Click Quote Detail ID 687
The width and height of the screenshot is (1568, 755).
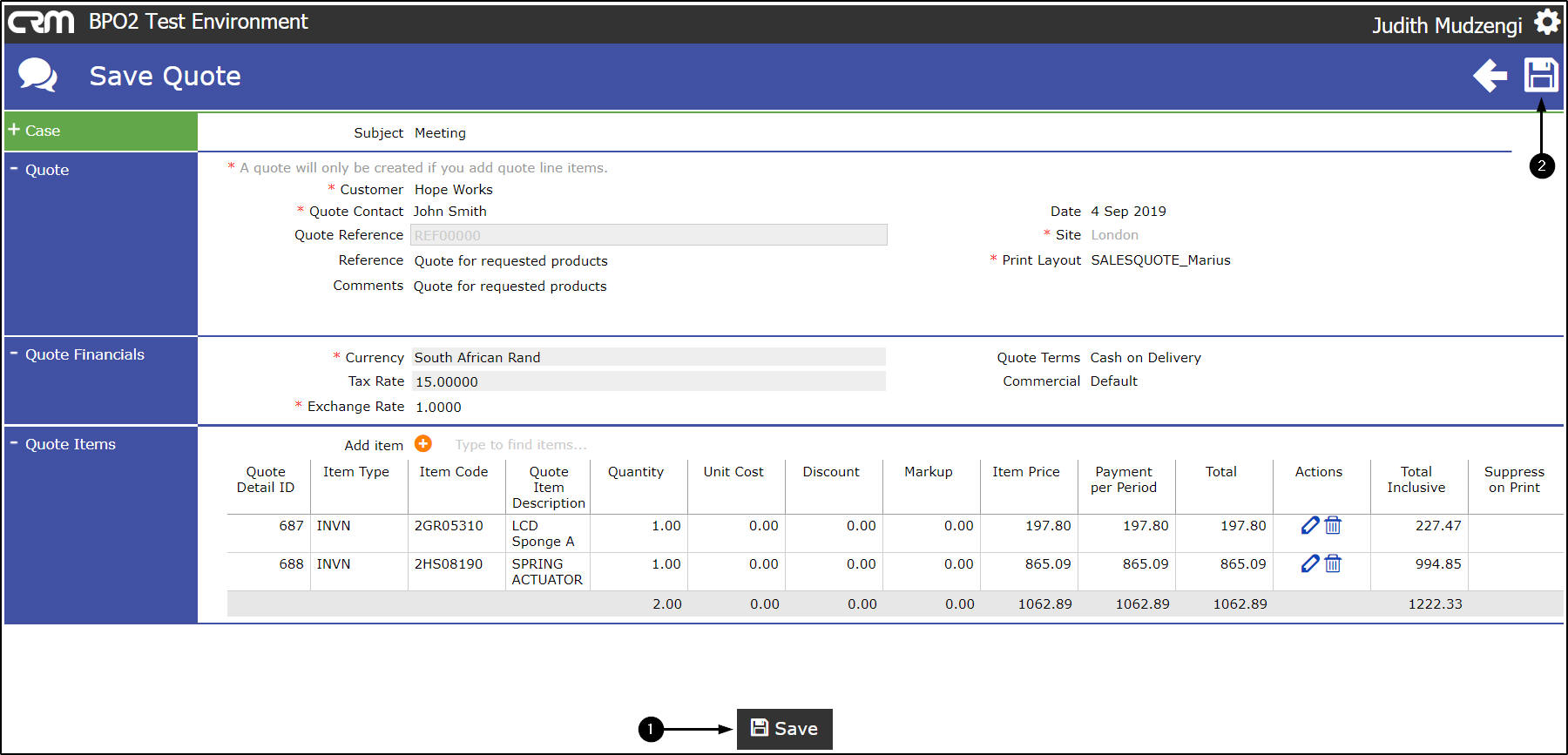(x=291, y=526)
